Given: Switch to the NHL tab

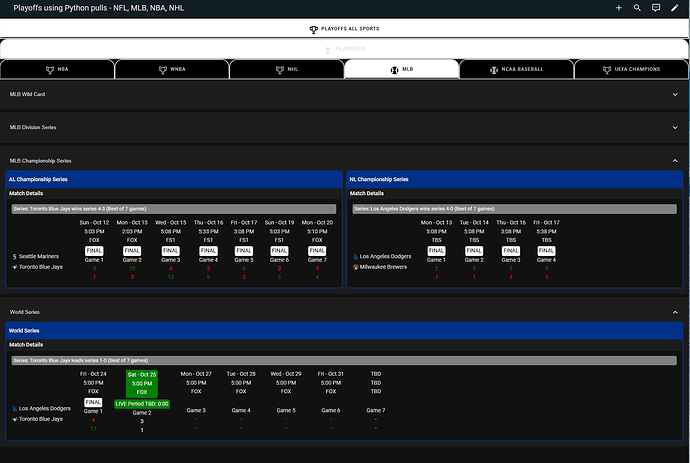Looking at the screenshot, I should point(287,70).
